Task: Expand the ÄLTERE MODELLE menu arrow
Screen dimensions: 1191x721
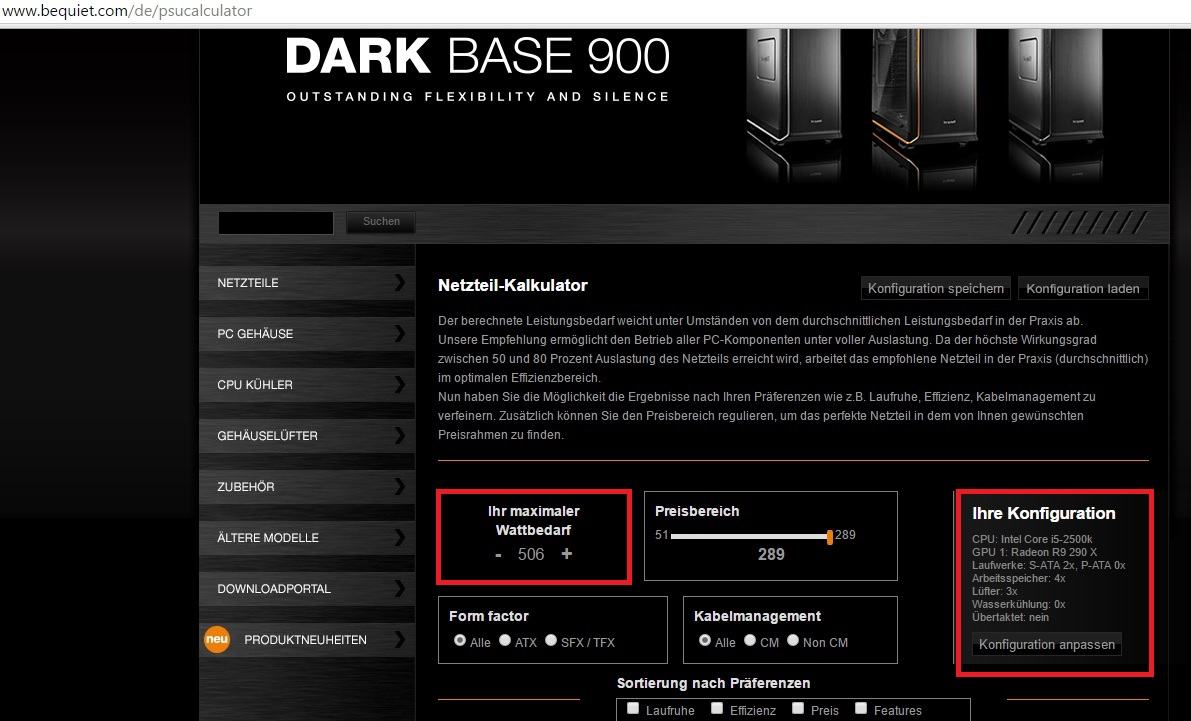Action: 400,537
